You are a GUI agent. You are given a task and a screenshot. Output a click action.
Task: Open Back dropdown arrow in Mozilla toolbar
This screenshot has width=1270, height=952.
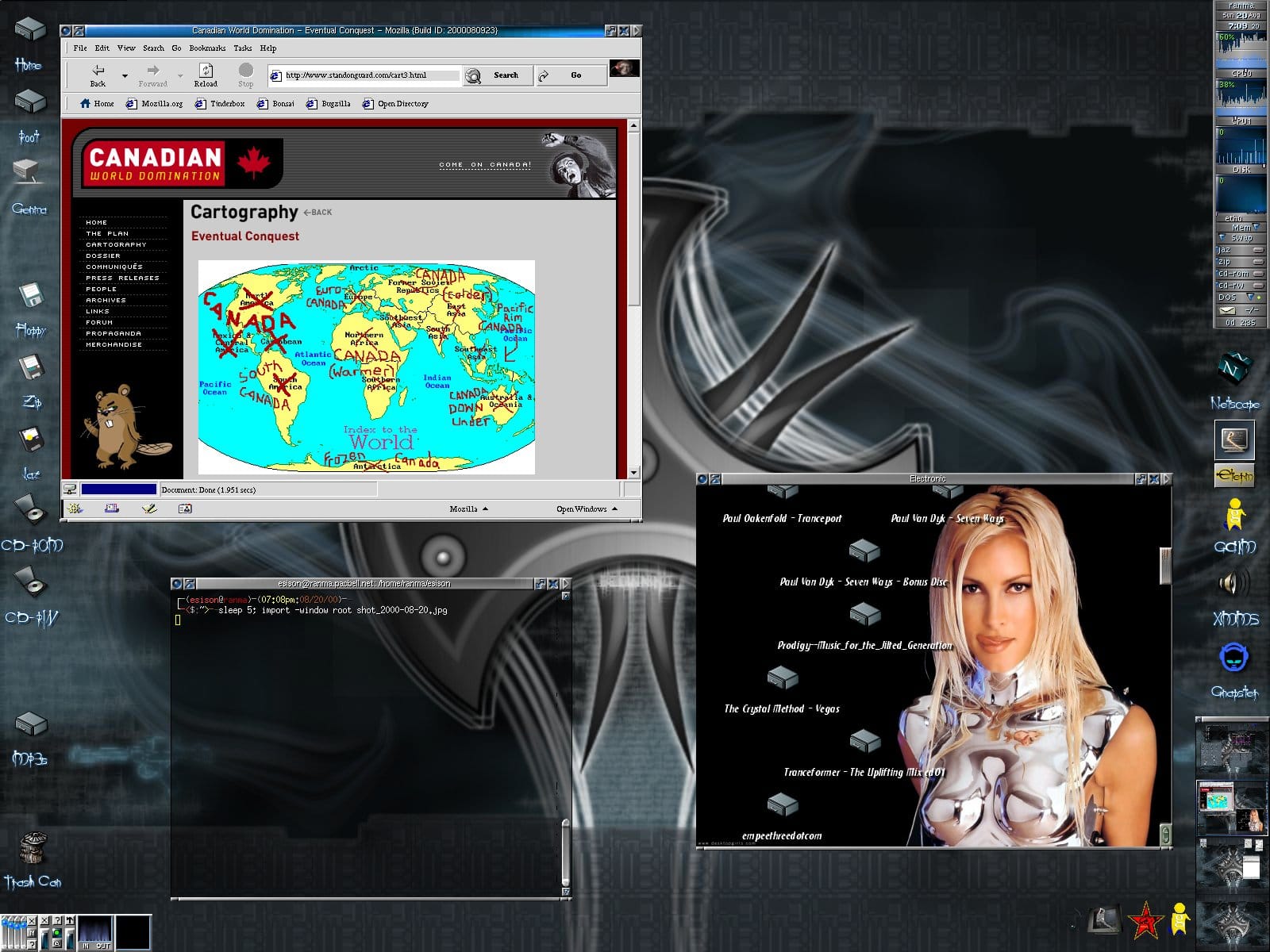125,76
